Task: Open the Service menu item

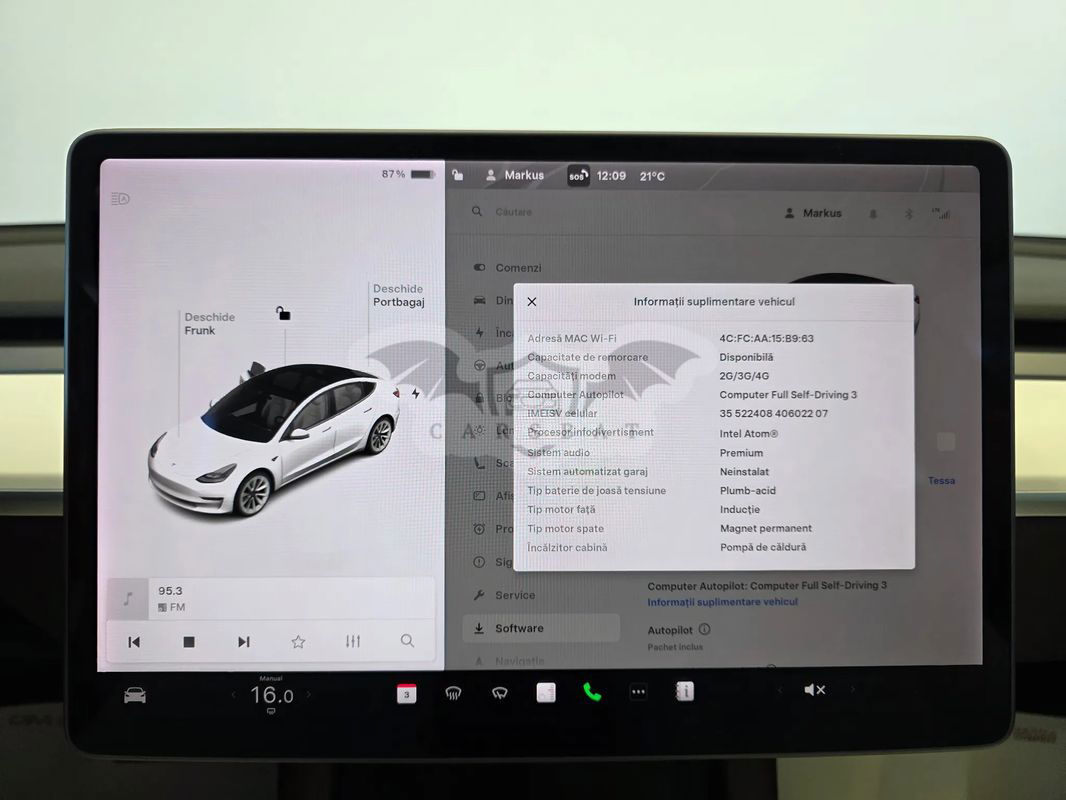Action: coord(515,595)
